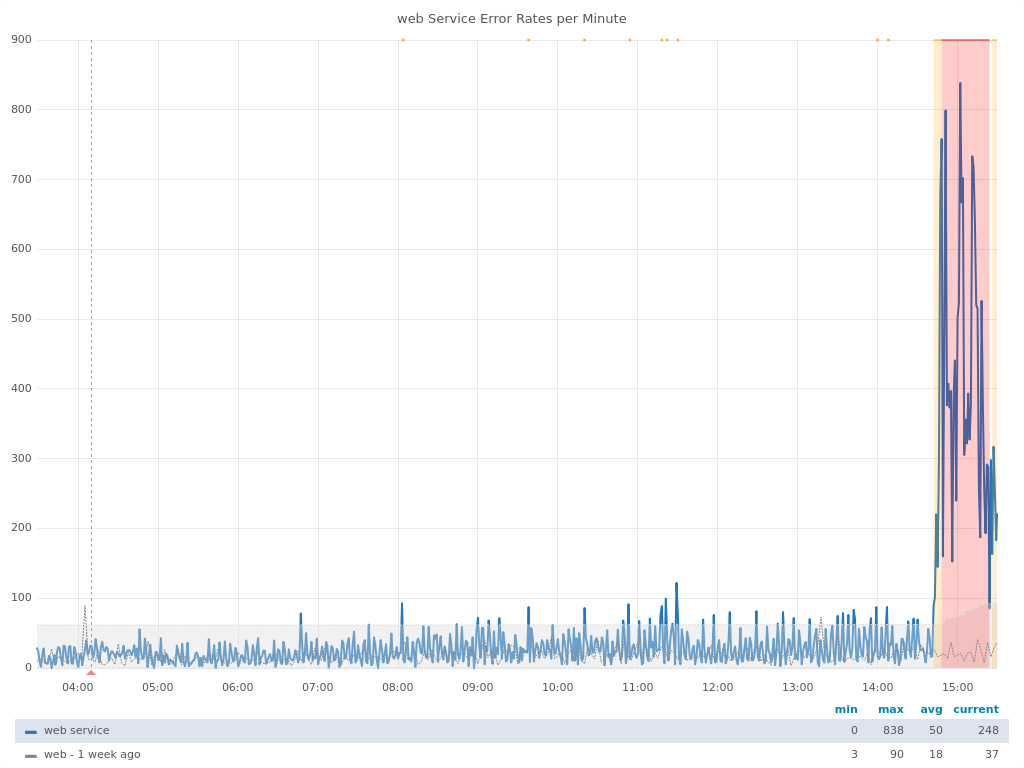The image size is (1024, 768).
Task: Click the red annotation triangle near 04:00
Action: point(91,672)
